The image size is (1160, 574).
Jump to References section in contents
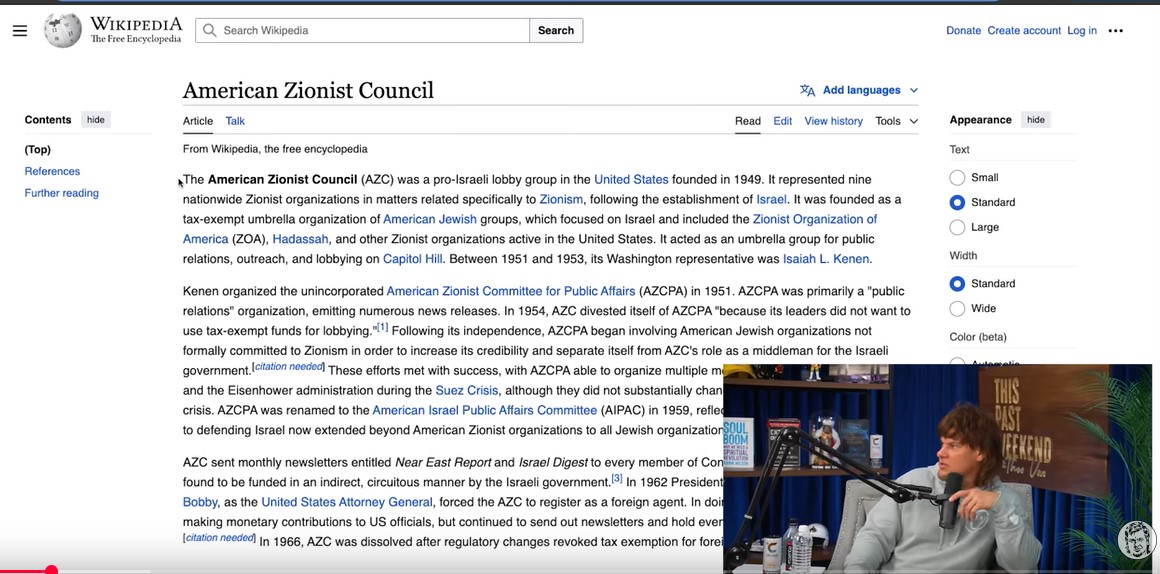pyautogui.click(x=52, y=172)
